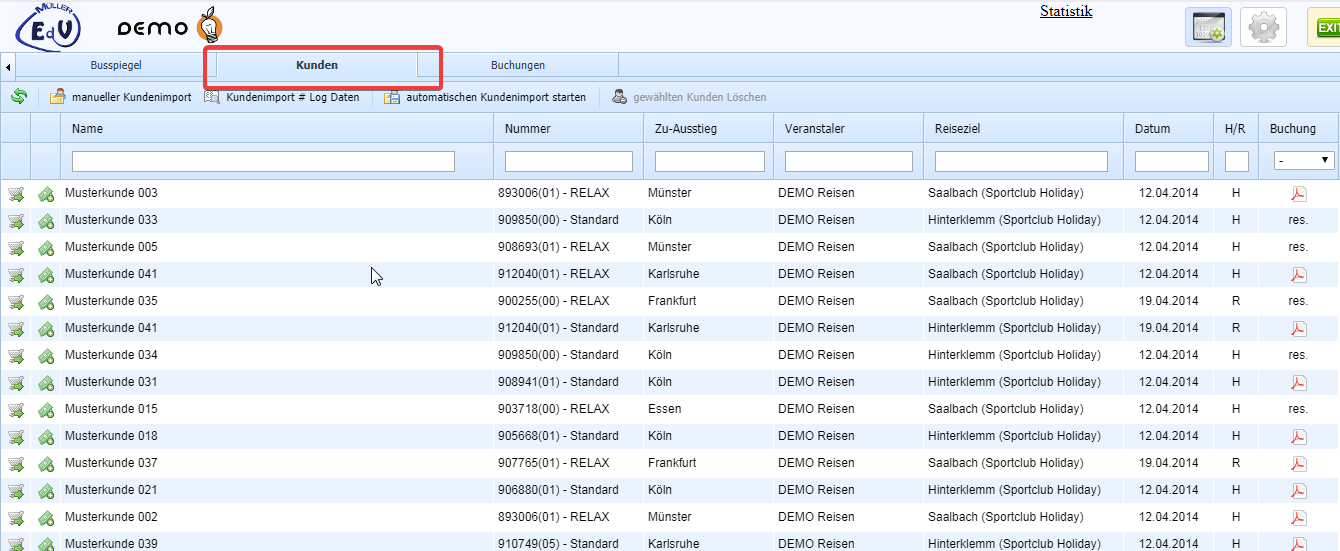Open the Buchung filter dropdown

pos(1303,160)
